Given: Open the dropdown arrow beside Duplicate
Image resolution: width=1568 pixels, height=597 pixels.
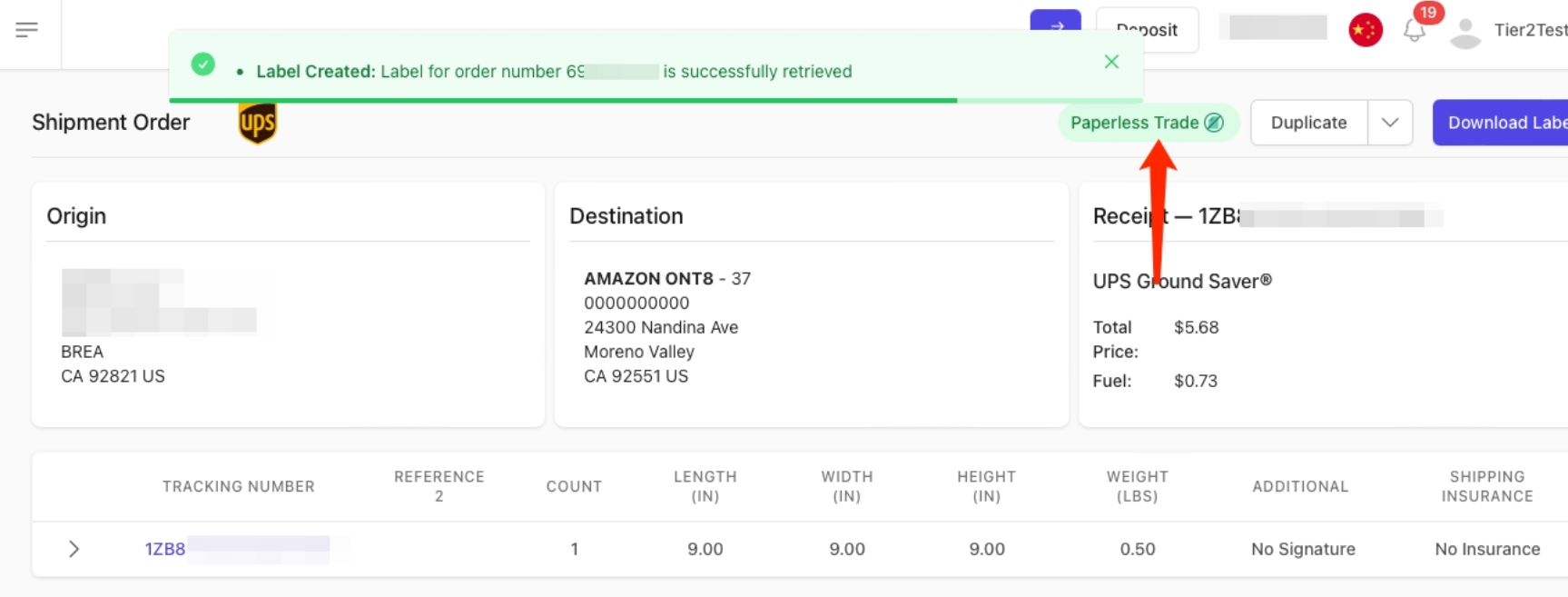Looking at the screenshot, I should [1390, 123].
